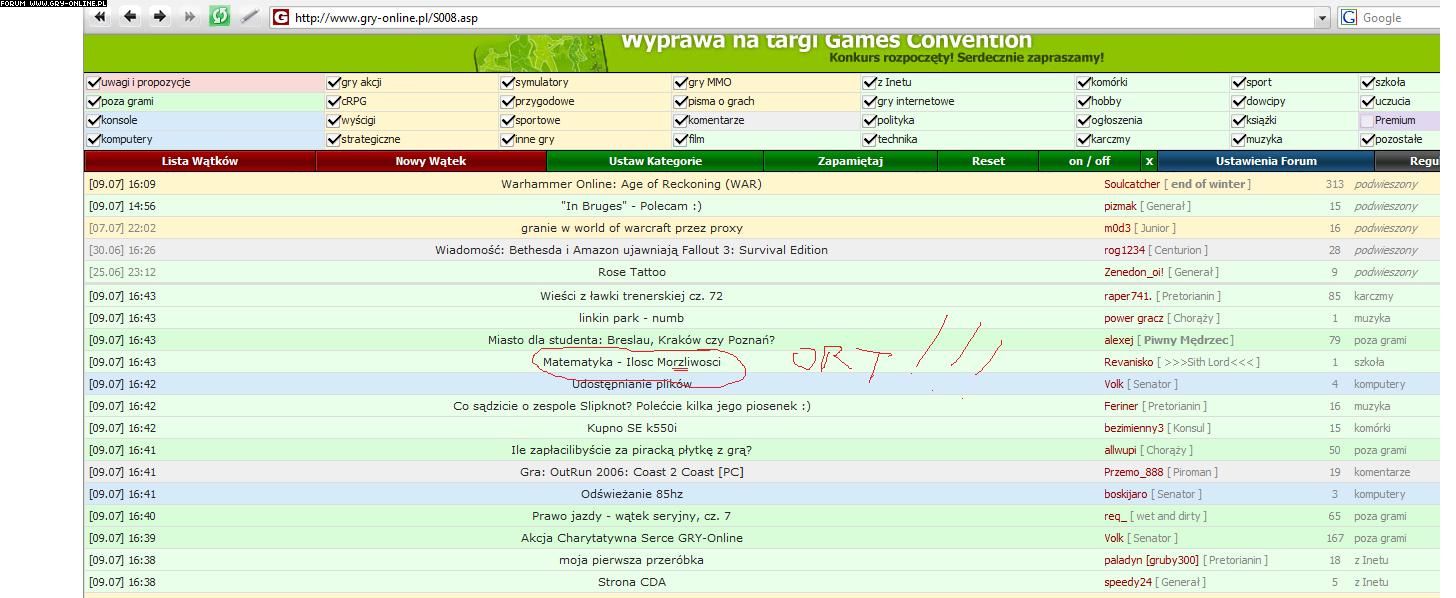Screen dimensions: 1456x598
Task: Reload the page with the green refresh icon
Action: point(219,16)
